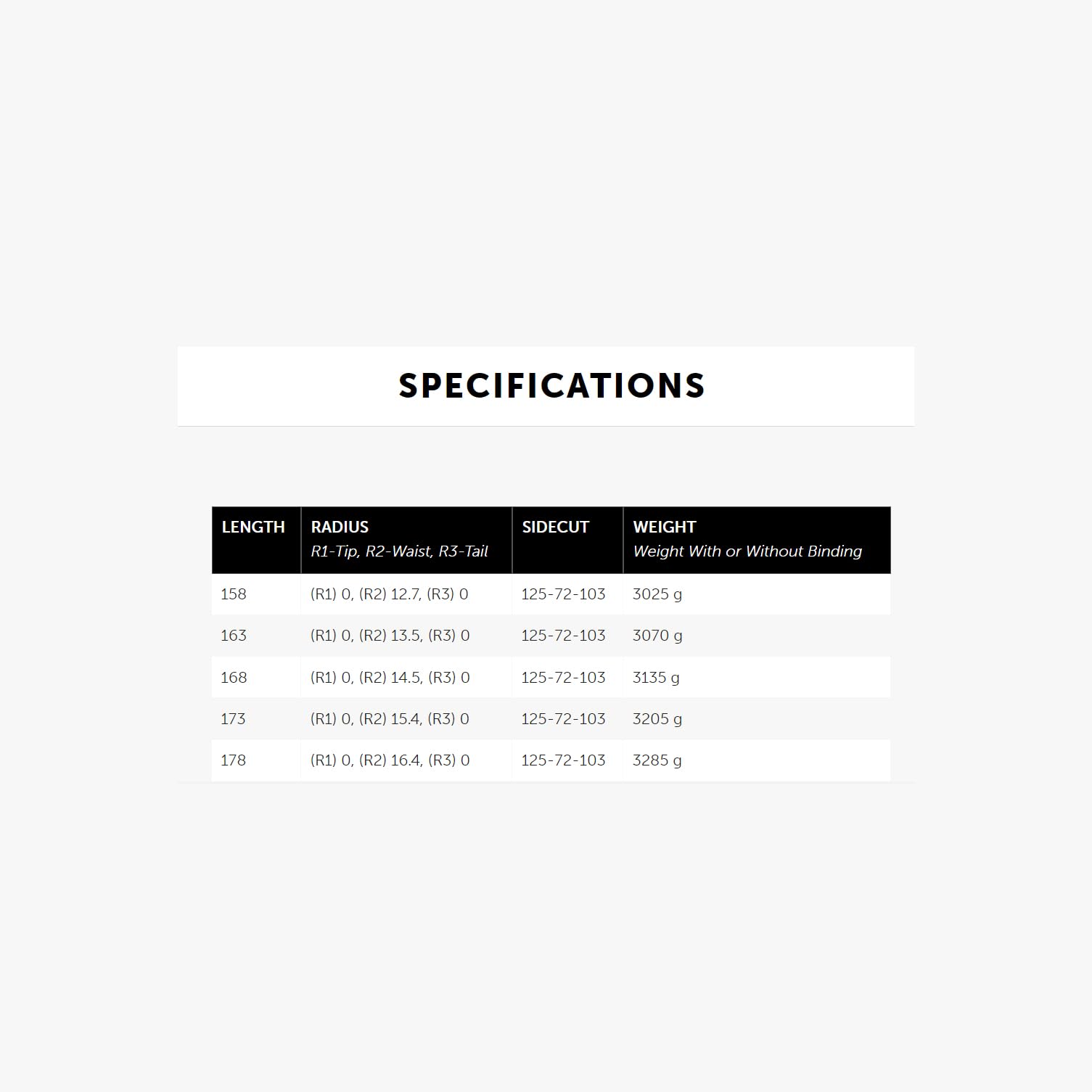The height and width of the screenshot is (1092, 1092).
Task: Click the SIDECUT column header
Action: pos(555,527)
